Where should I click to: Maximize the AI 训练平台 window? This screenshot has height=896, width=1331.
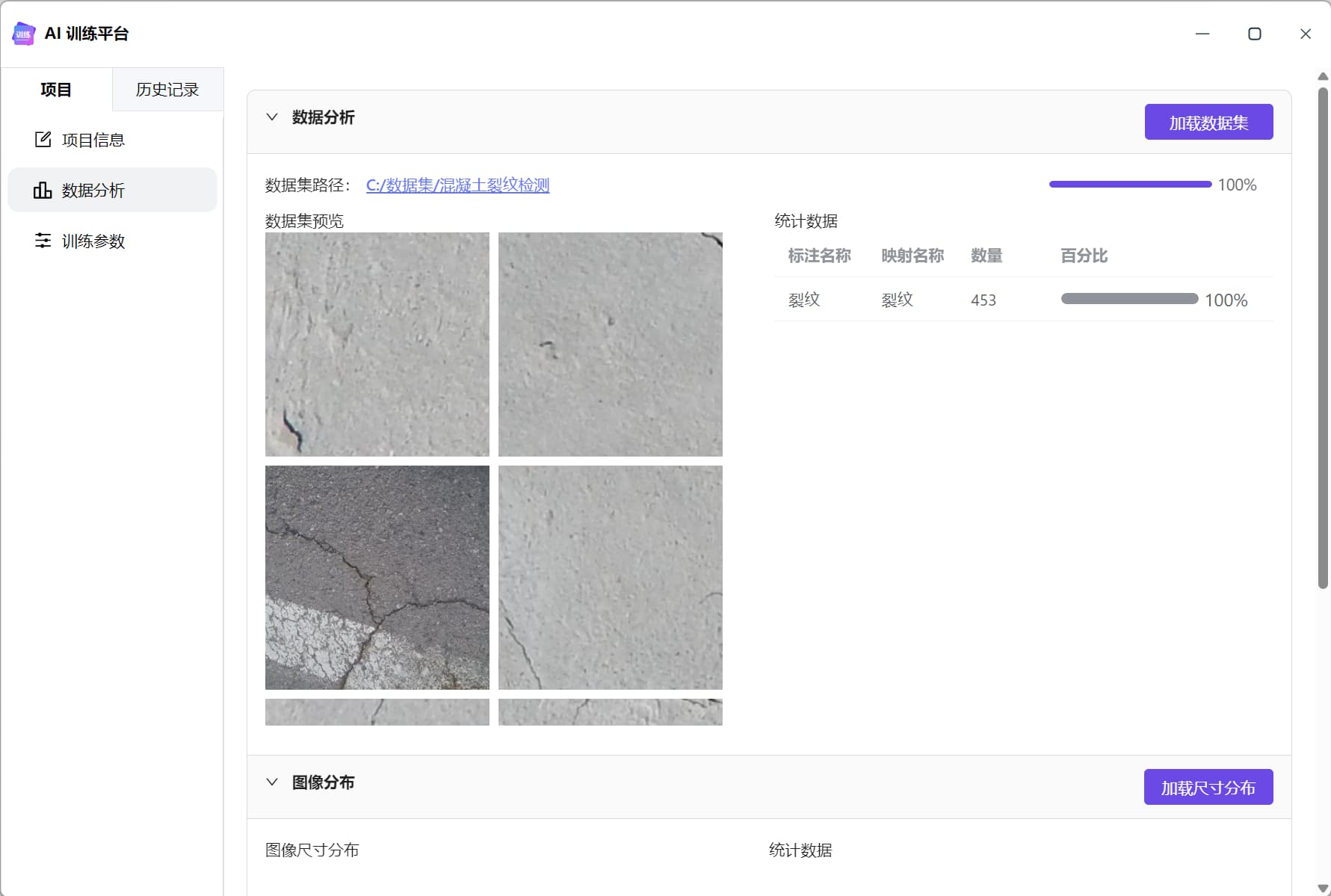1255,34
